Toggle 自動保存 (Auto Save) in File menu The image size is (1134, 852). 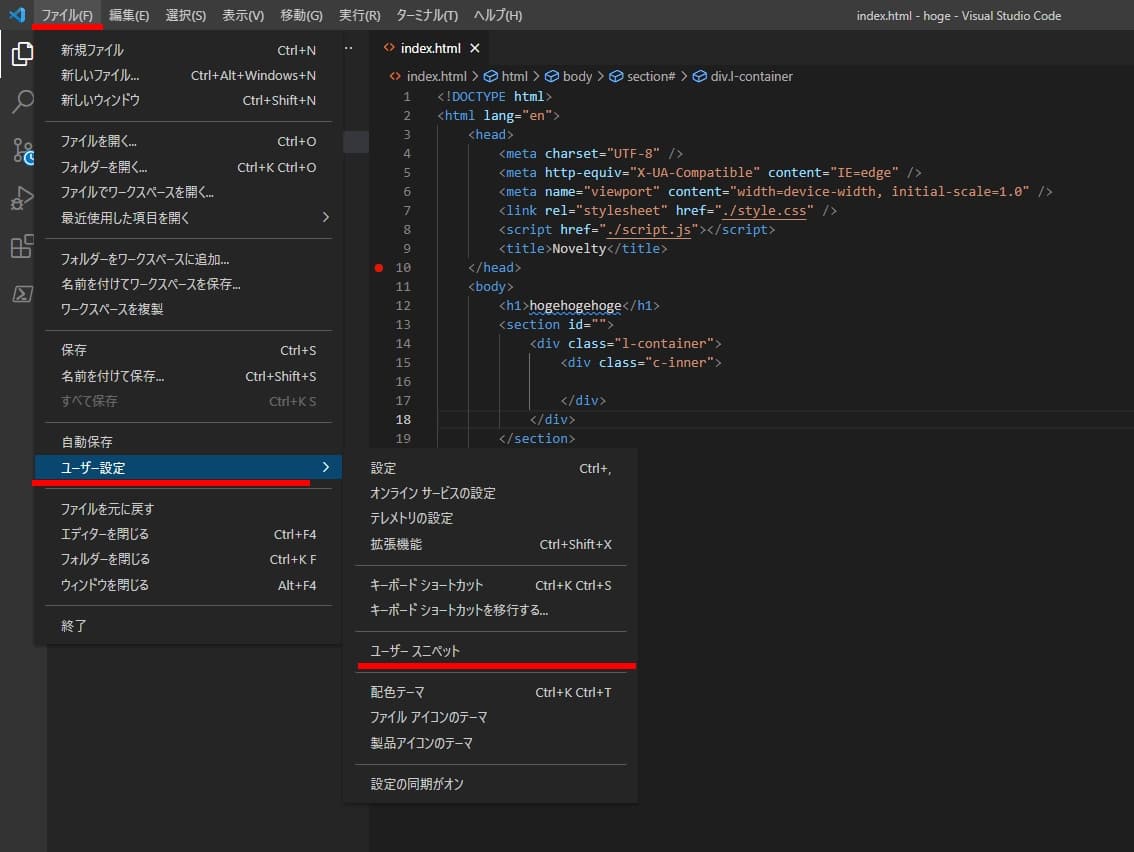(x=87, y=442)
